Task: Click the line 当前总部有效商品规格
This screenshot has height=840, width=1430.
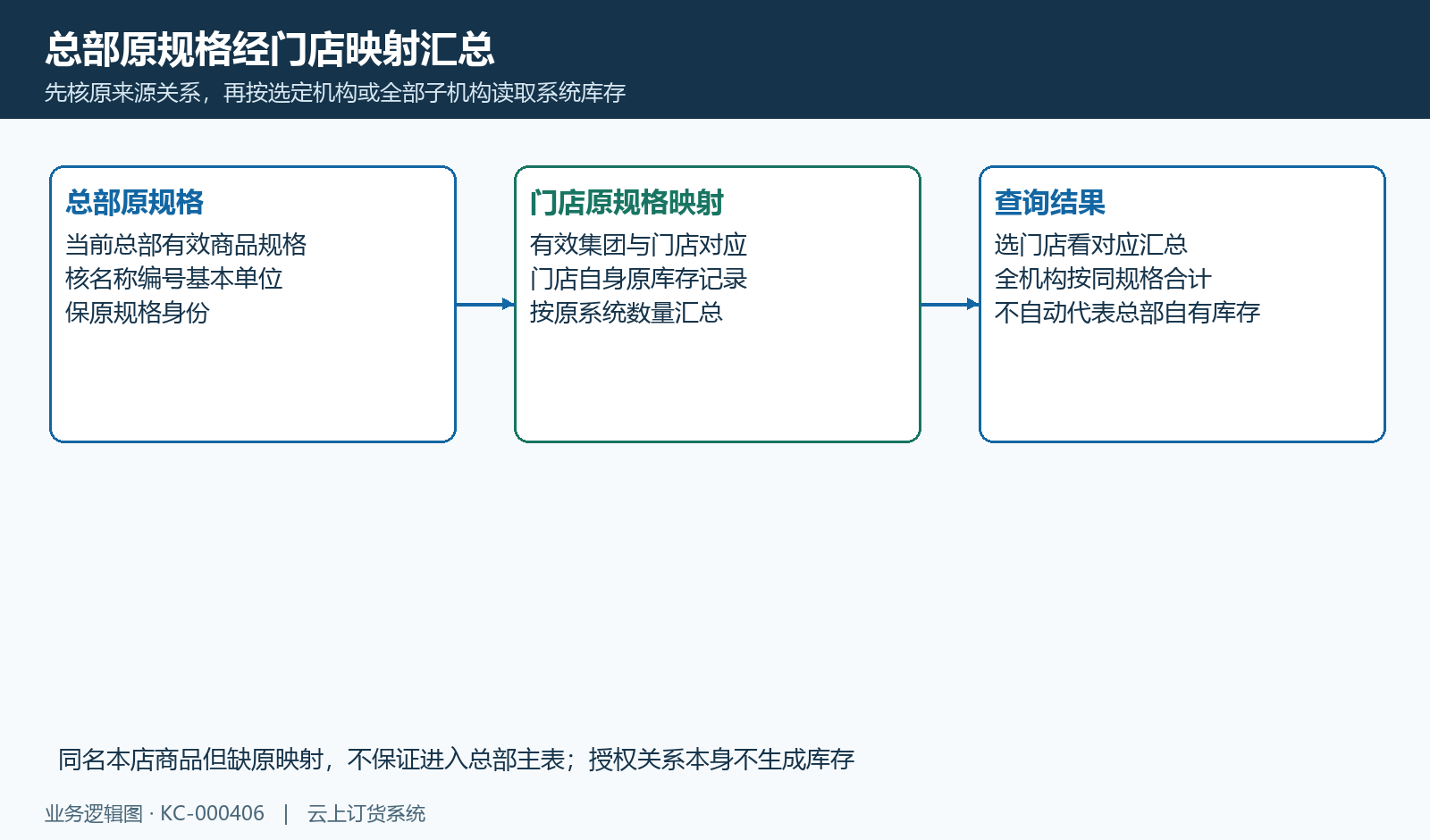Action: (x=186, y=245)
